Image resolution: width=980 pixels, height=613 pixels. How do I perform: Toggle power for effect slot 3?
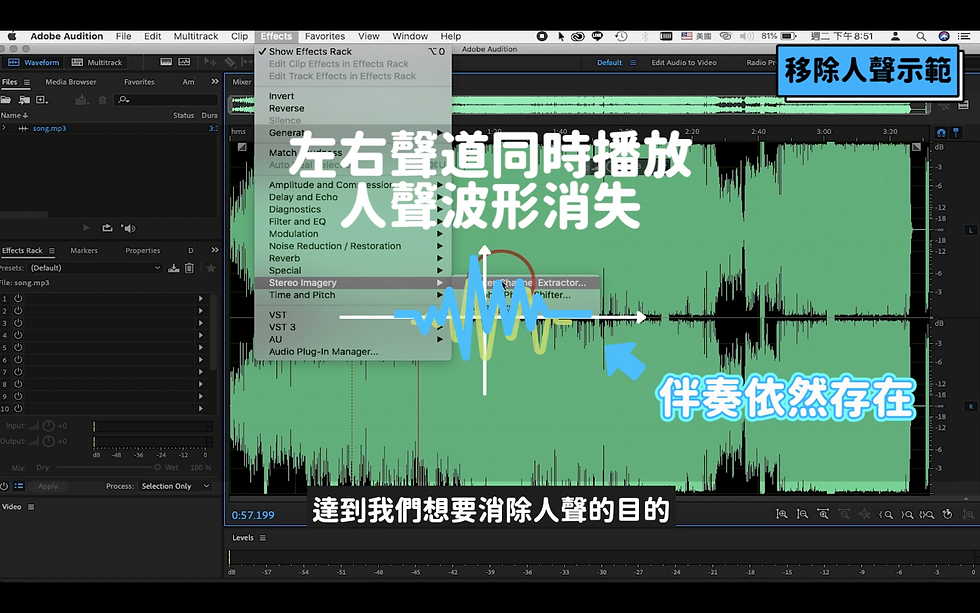click(x=18, y=323)
